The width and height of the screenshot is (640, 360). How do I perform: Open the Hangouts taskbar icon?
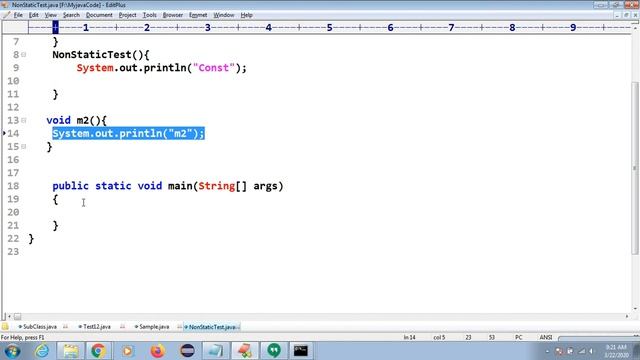(274, 351)
